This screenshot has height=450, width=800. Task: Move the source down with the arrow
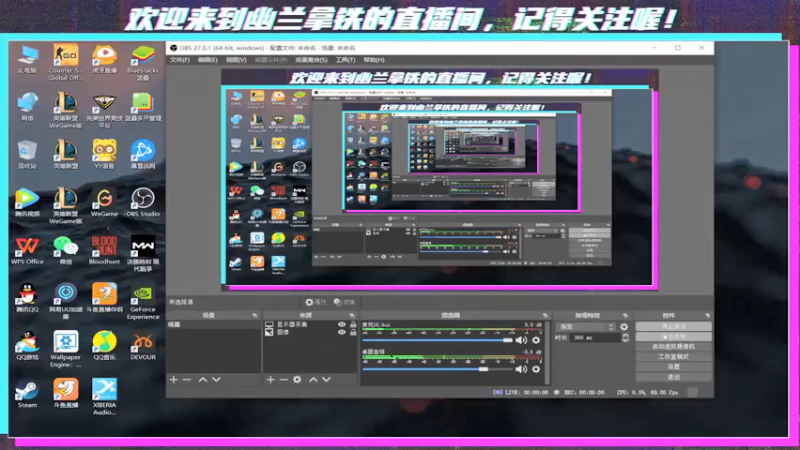pyautogui.click(x=327, y=380)
